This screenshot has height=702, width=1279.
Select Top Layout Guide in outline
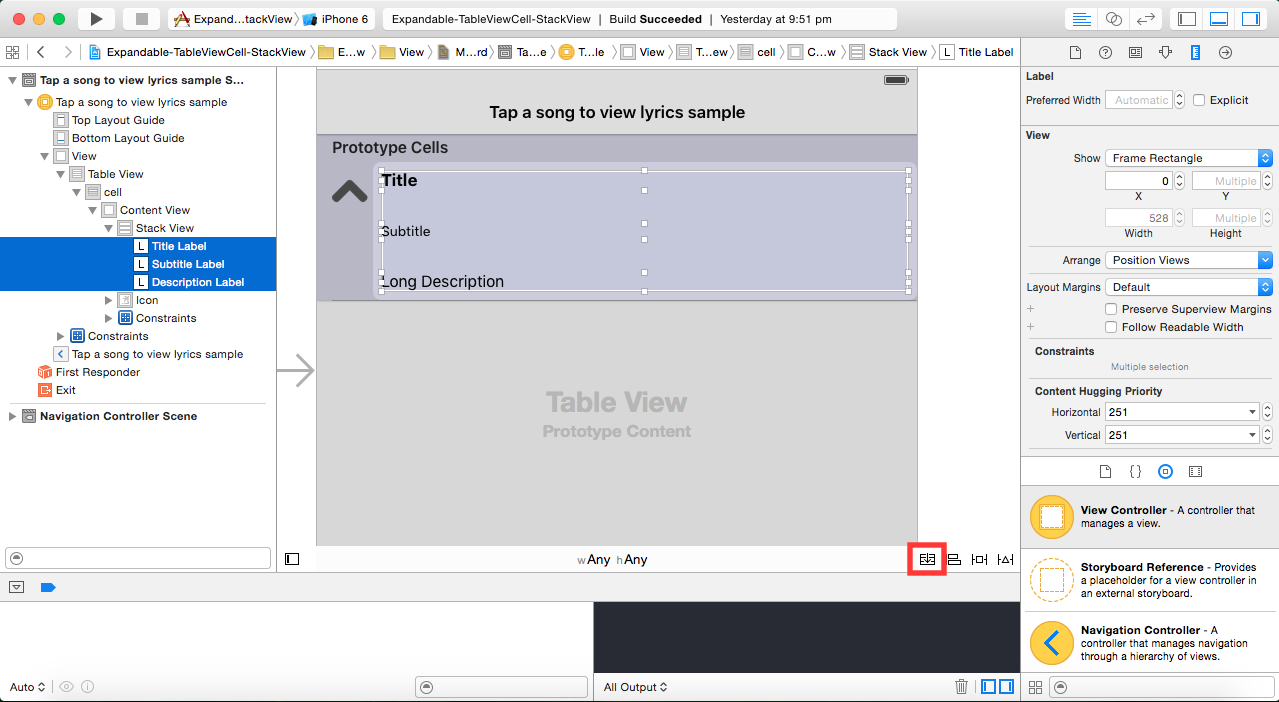tap(118, 120)
